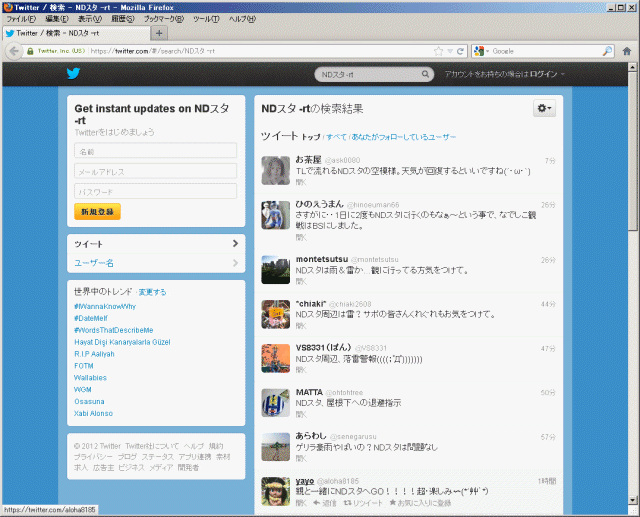Open the gear settings menu in results

(544, 108)
